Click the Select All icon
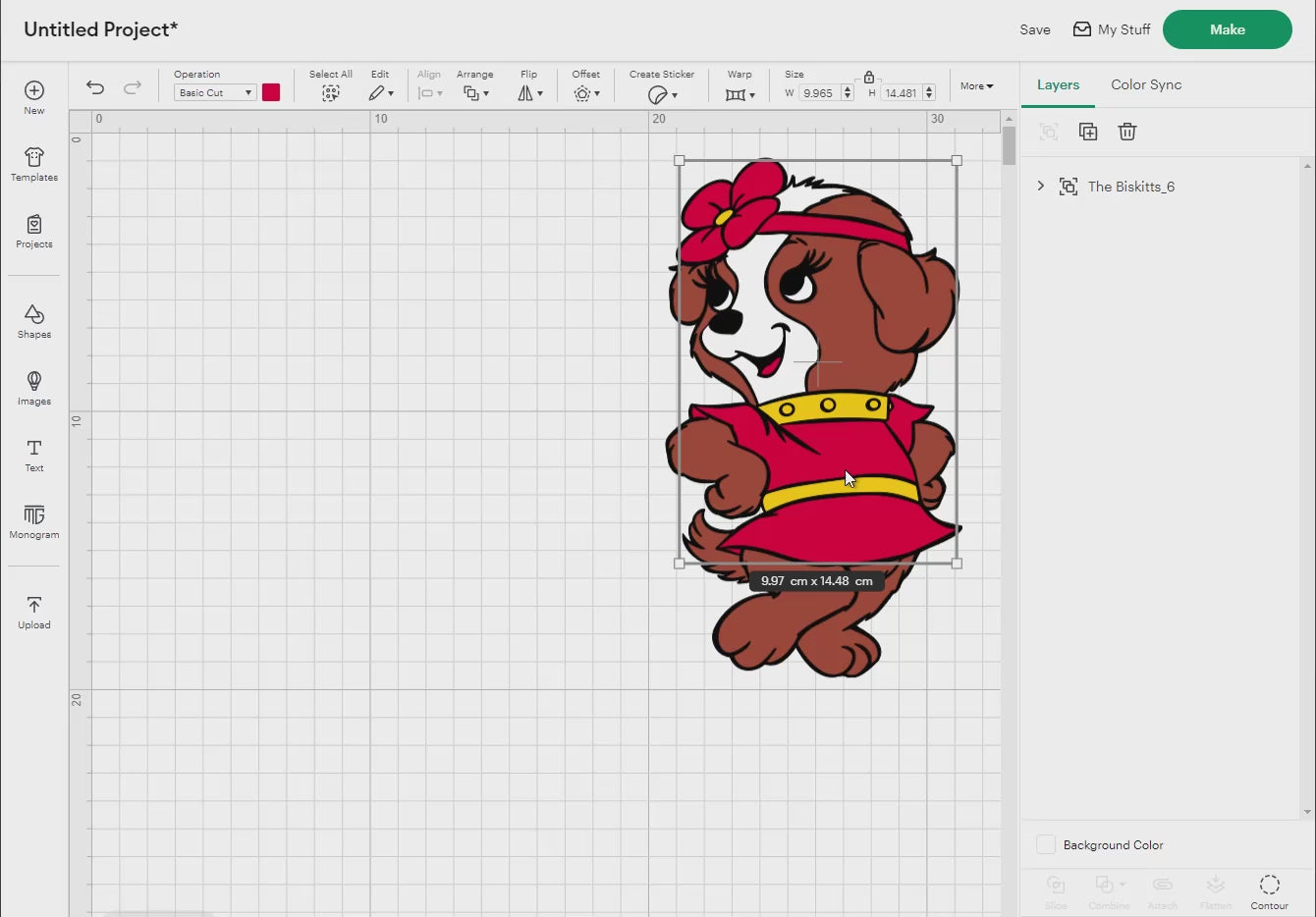 tap(331, 93)
